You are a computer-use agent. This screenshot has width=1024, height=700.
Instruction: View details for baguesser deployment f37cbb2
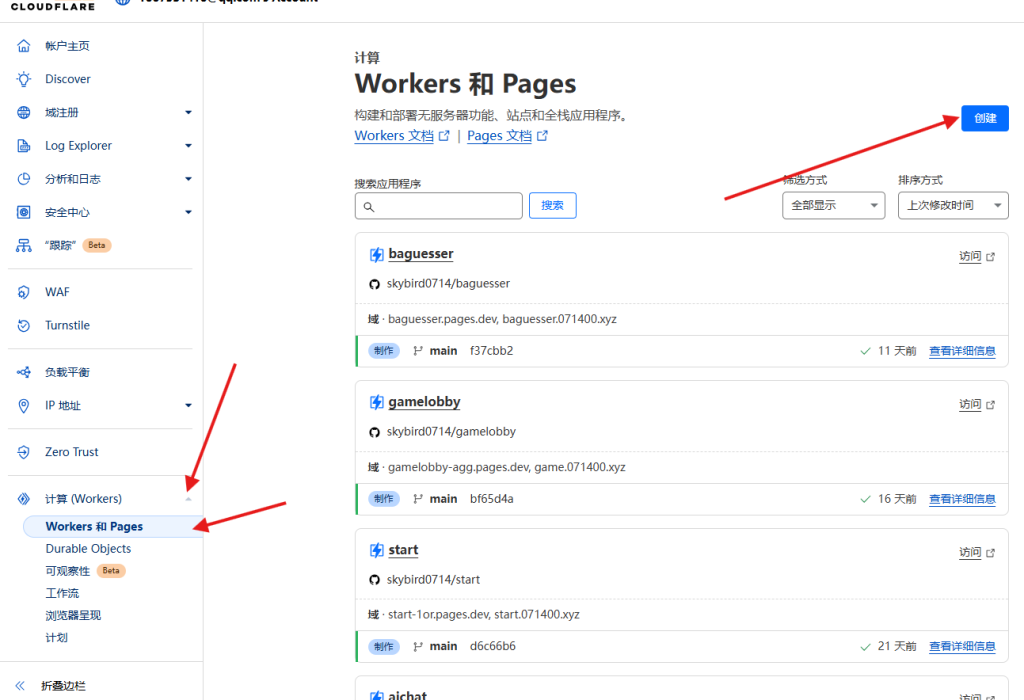point(962,351)
